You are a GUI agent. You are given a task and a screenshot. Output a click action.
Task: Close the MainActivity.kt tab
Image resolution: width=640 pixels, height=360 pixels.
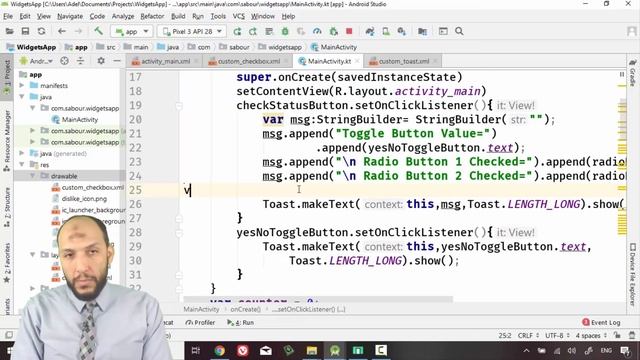click(x=357, y=61)
